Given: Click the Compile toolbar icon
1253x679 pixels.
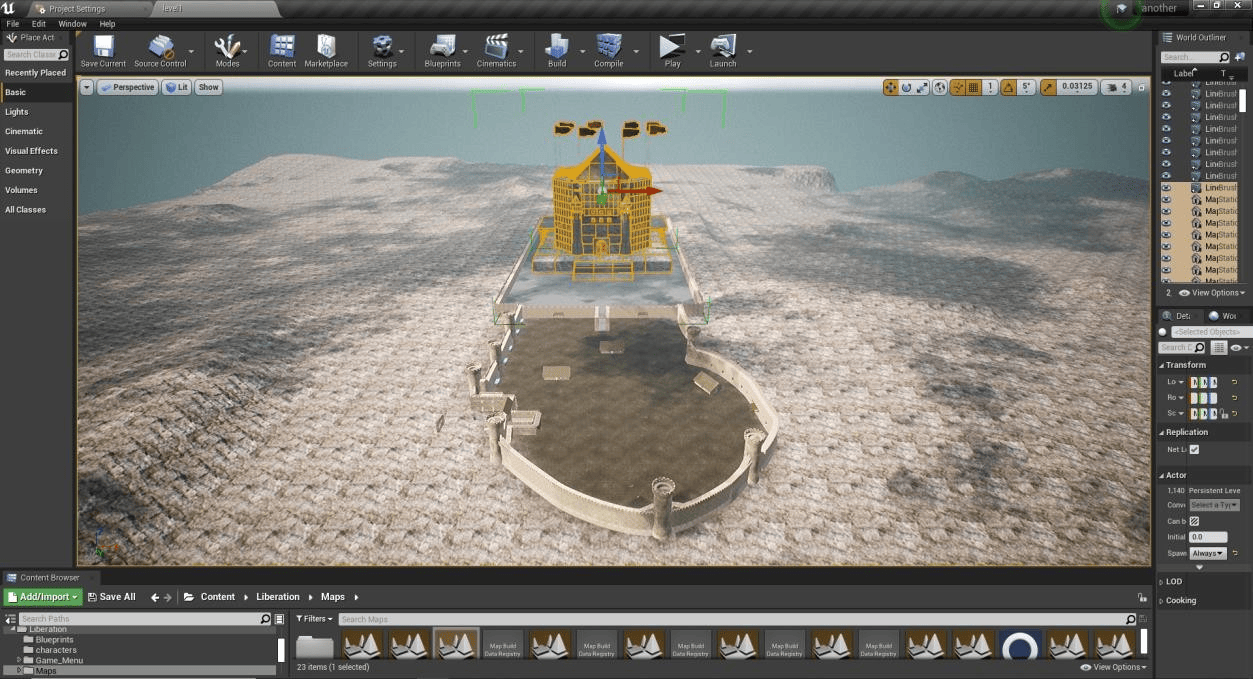Looking at the screenshot, I should [609, 50].
